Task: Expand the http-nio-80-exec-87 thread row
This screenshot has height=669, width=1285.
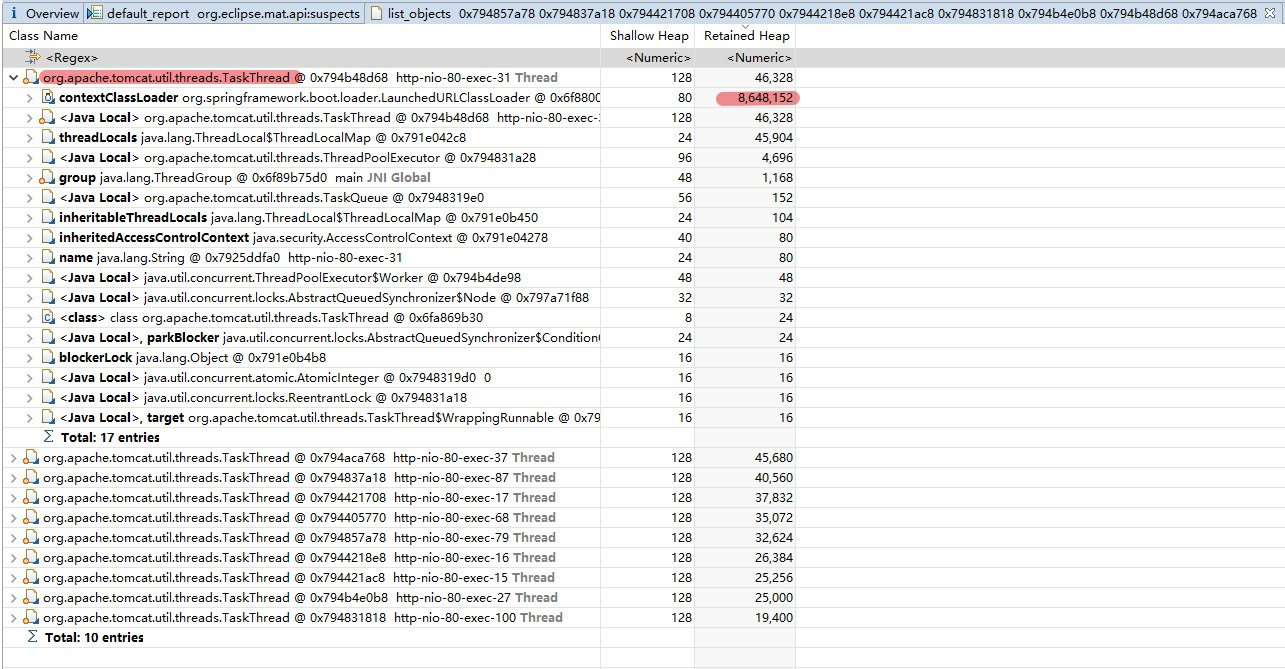Action: click(x=13, y=478)
